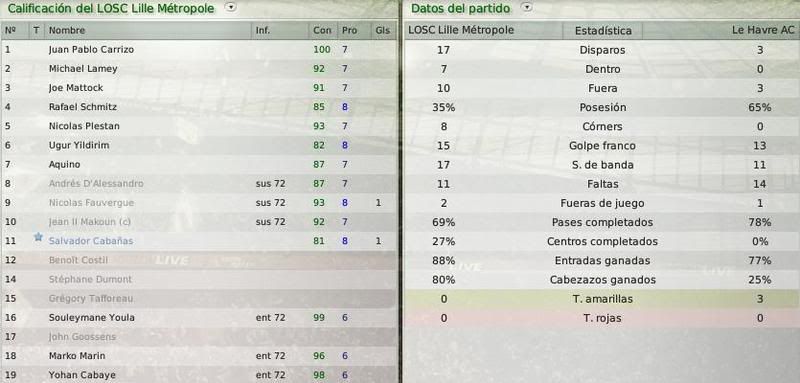The height and width of the screenshot is (383, 800).
Task: Select the T. amarillas yellow row
Action: click(602, 299)
